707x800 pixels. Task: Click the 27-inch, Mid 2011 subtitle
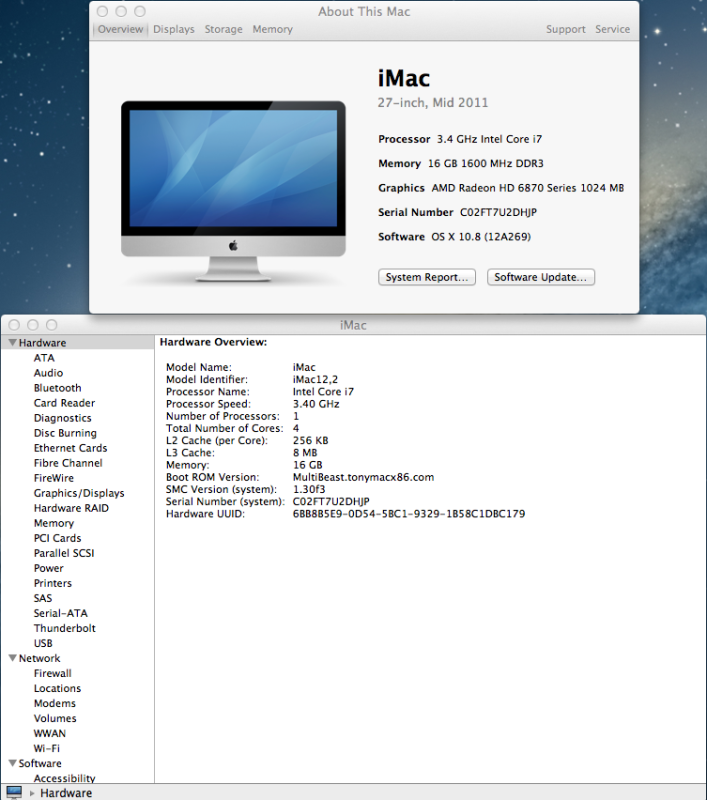point(433,103)
